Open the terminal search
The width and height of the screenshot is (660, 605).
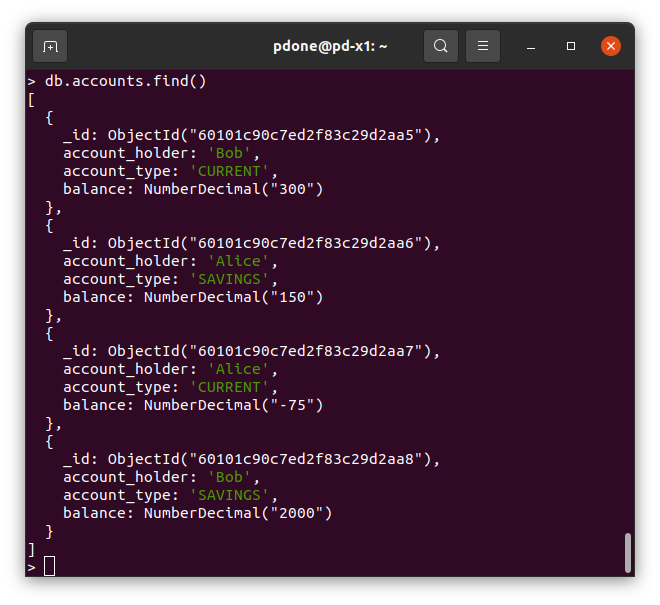pos(441,46)
